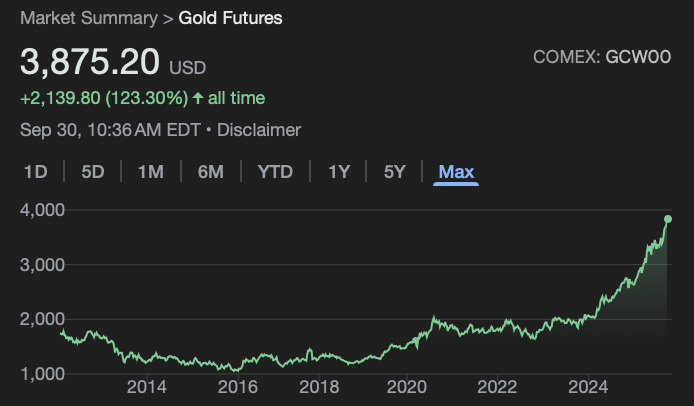Image resolution: width=694 pixels, height=406 pixels.
Task: Switch chart to 6M range
Action: (x=210, y=172)
